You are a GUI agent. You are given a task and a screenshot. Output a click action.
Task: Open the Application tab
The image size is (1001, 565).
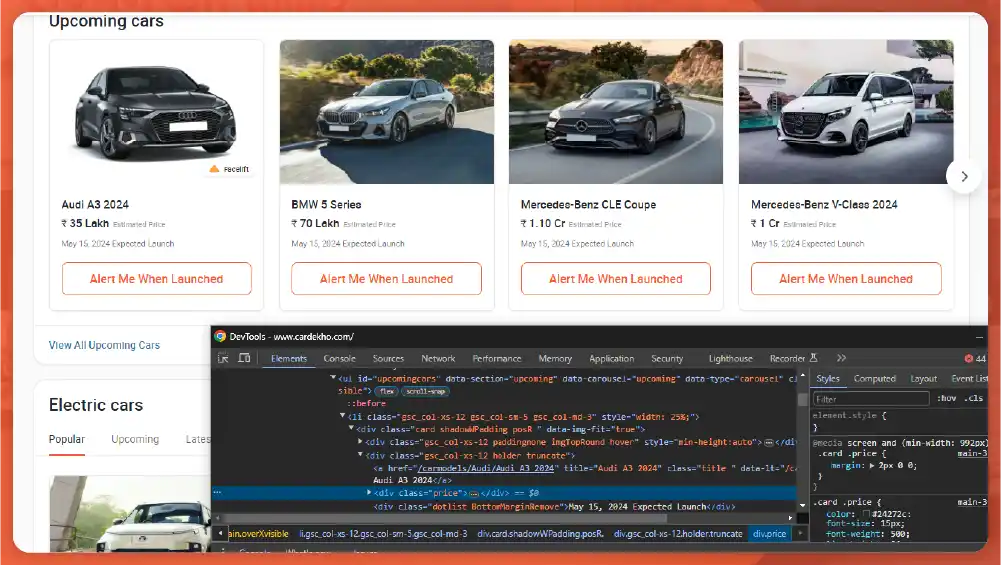click(x=612, y=359)
